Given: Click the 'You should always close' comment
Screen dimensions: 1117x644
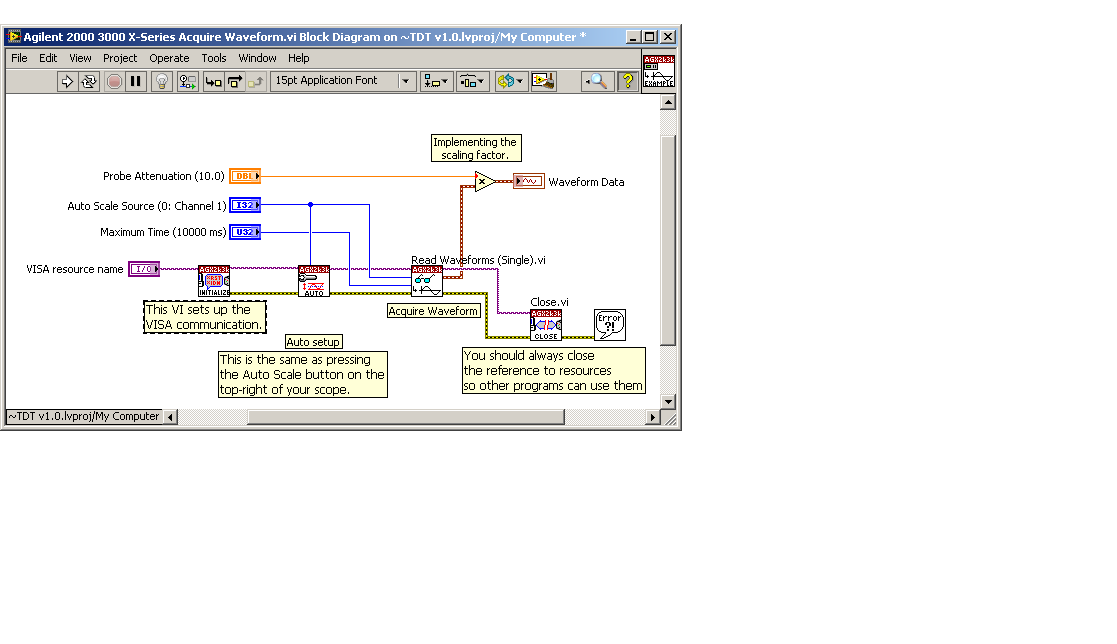Looking at the screenshot, I should coord(554,370).
